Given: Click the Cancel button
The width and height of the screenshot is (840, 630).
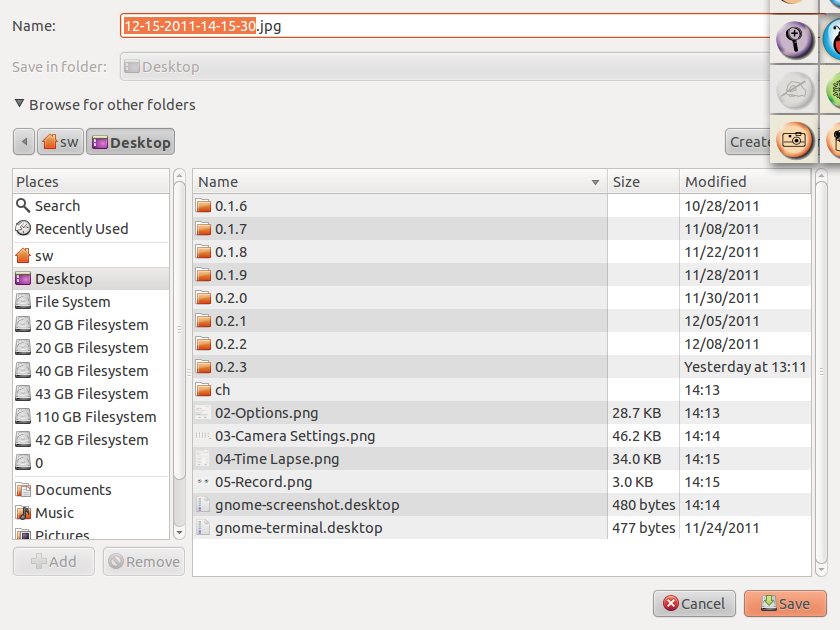Looking at the screenshot, I should tap(694, 604).
